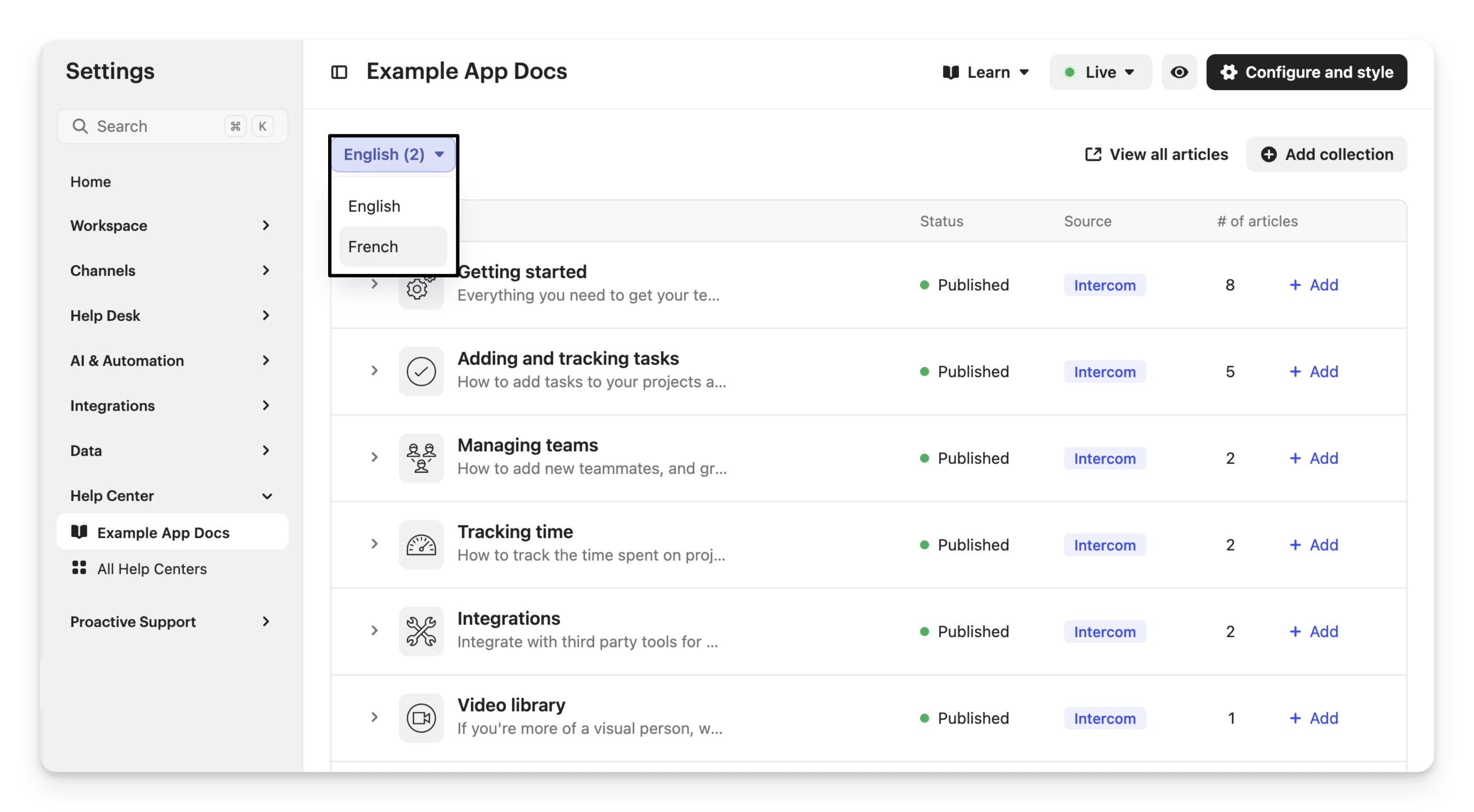Click the Tracking time gauge icon

[x=421, y=545]
